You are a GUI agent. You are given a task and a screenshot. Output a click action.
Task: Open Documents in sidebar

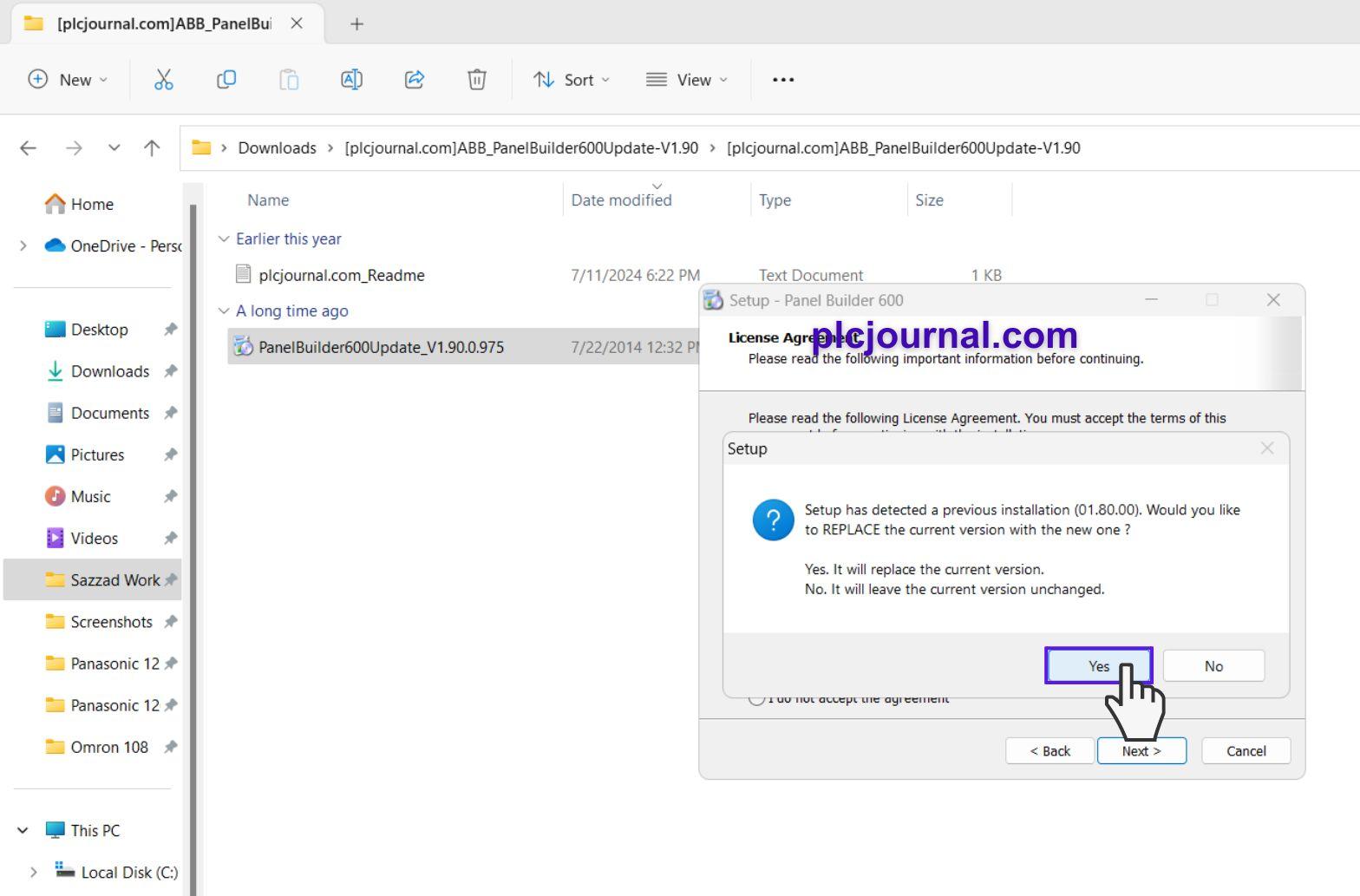coord(110,413)
